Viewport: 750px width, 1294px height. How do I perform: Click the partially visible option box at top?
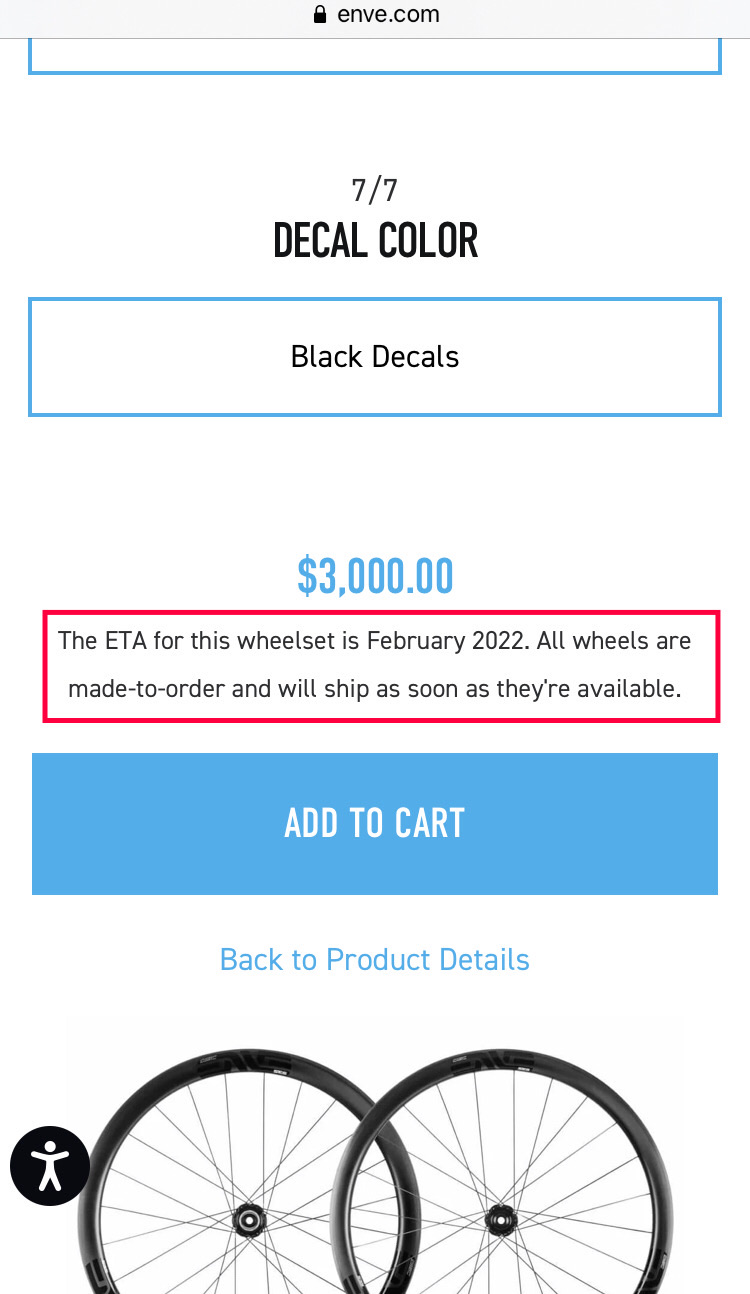point(375,56)
